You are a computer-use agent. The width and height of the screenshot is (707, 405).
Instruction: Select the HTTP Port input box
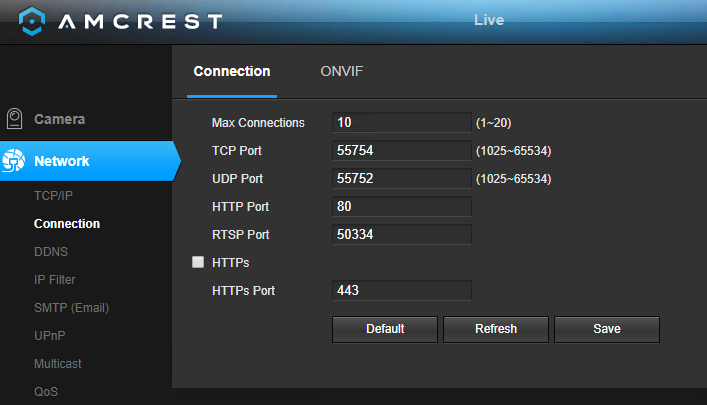tap(402, 207)
